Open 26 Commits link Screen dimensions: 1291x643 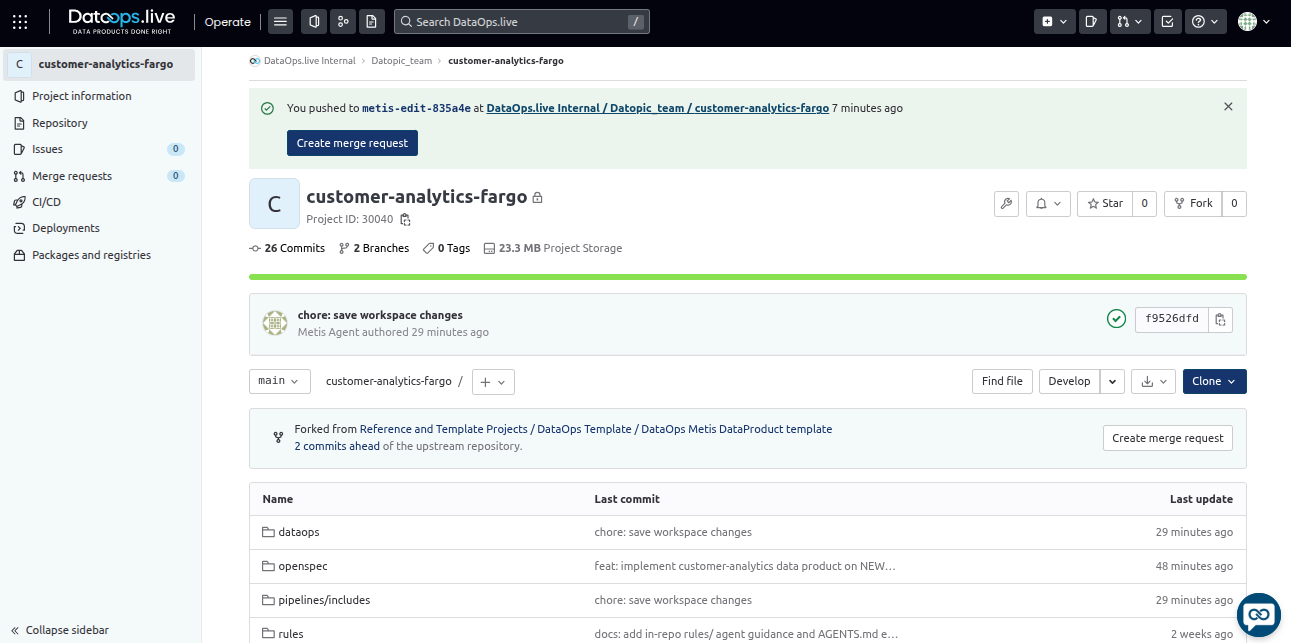(x=287, y=248)
